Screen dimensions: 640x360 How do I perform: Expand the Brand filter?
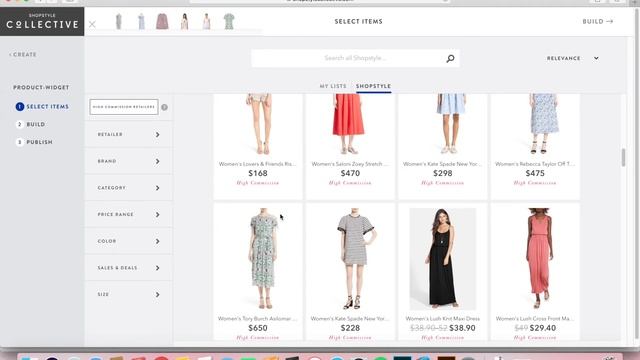coord(129,161)
